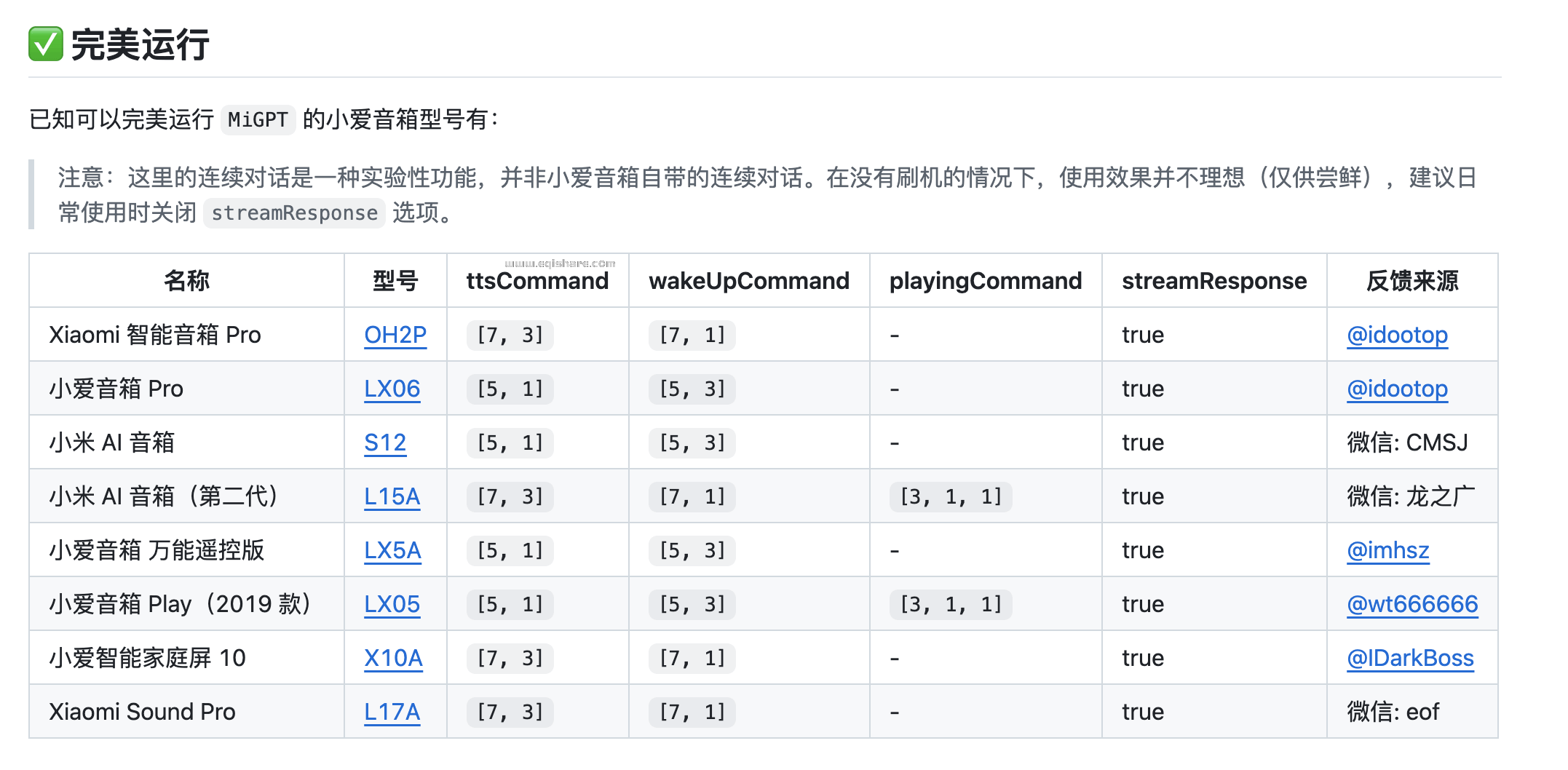This screenshot has height=770, width=1568.
Task: Click @idootop in the LX06 row
Action: coord(1397,389)
